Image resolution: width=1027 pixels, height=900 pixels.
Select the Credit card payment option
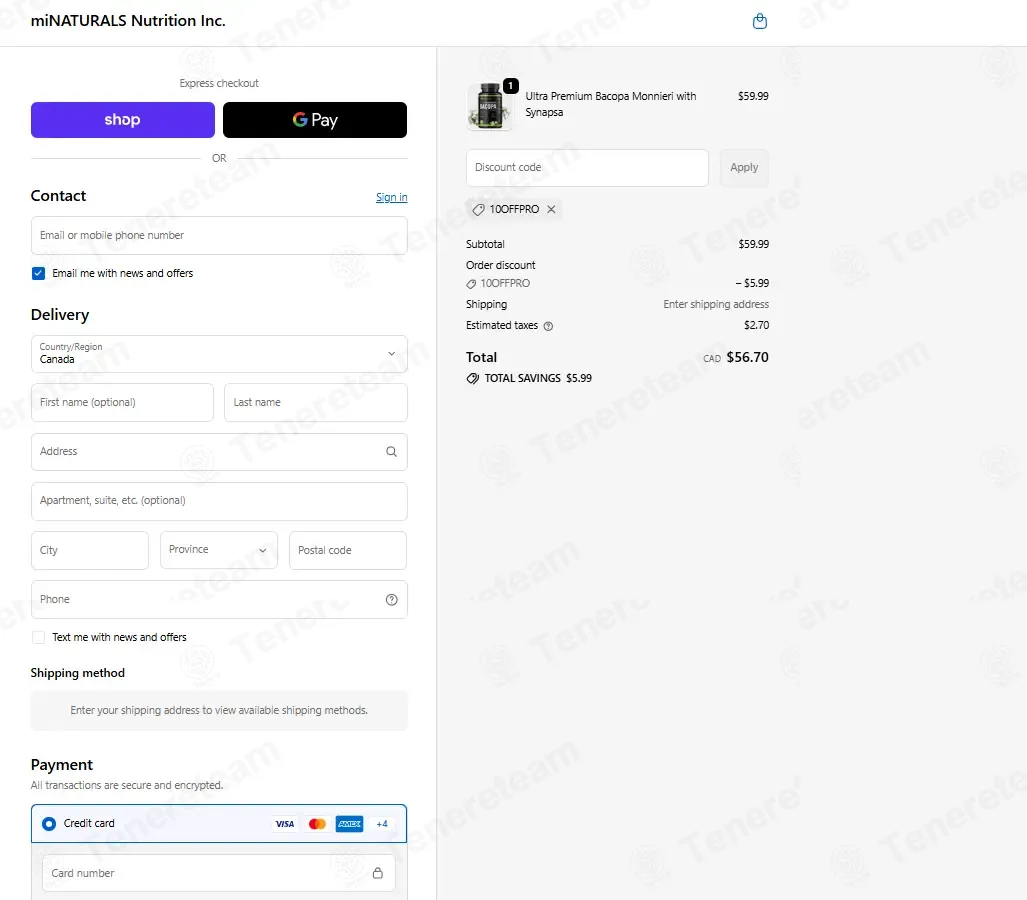pos(49,824)
